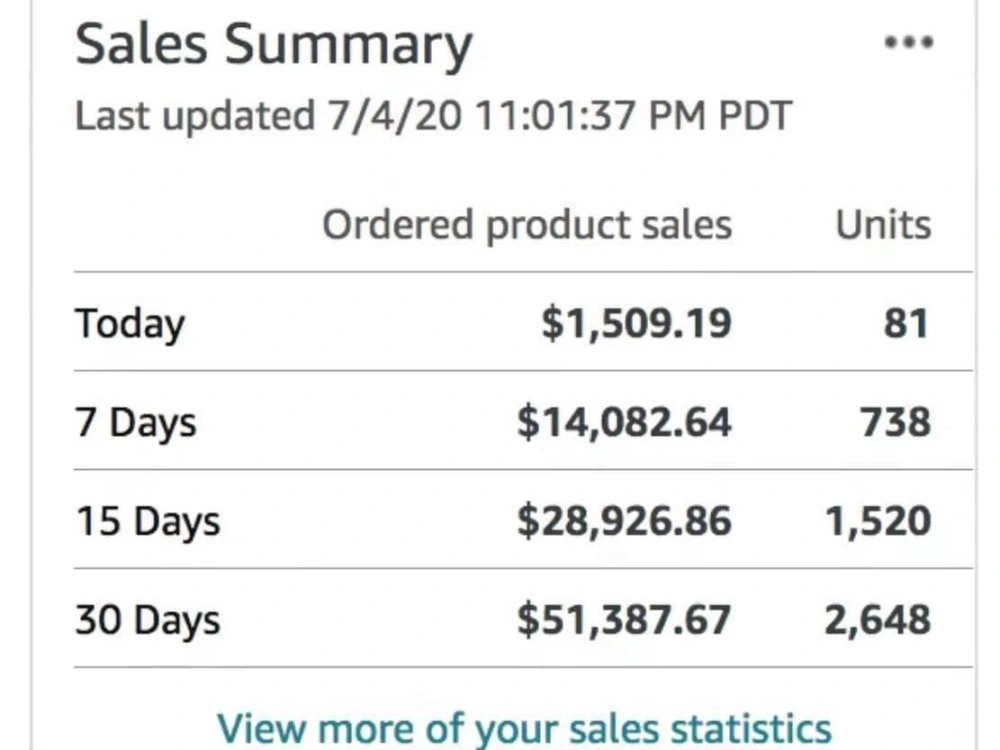Click the PDT time zone text

[754, 115]
